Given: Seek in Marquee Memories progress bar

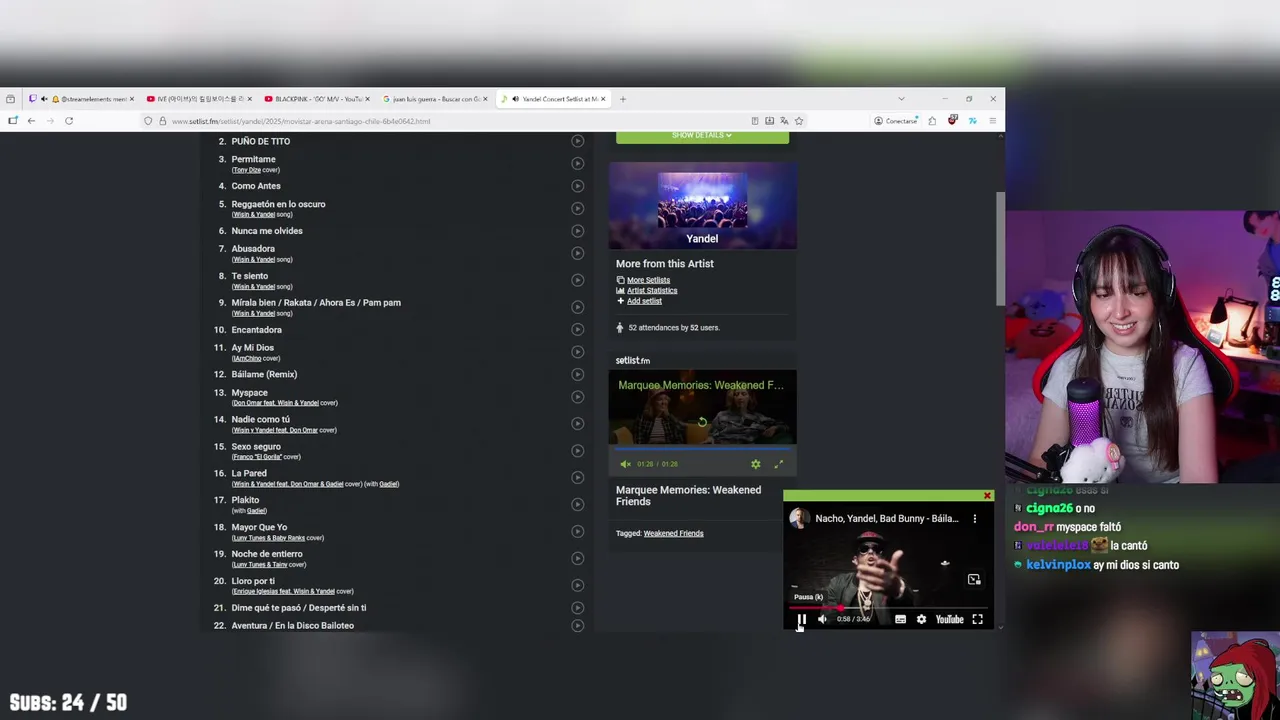Looking at the screenshot, I should click(x=702, y=448).
